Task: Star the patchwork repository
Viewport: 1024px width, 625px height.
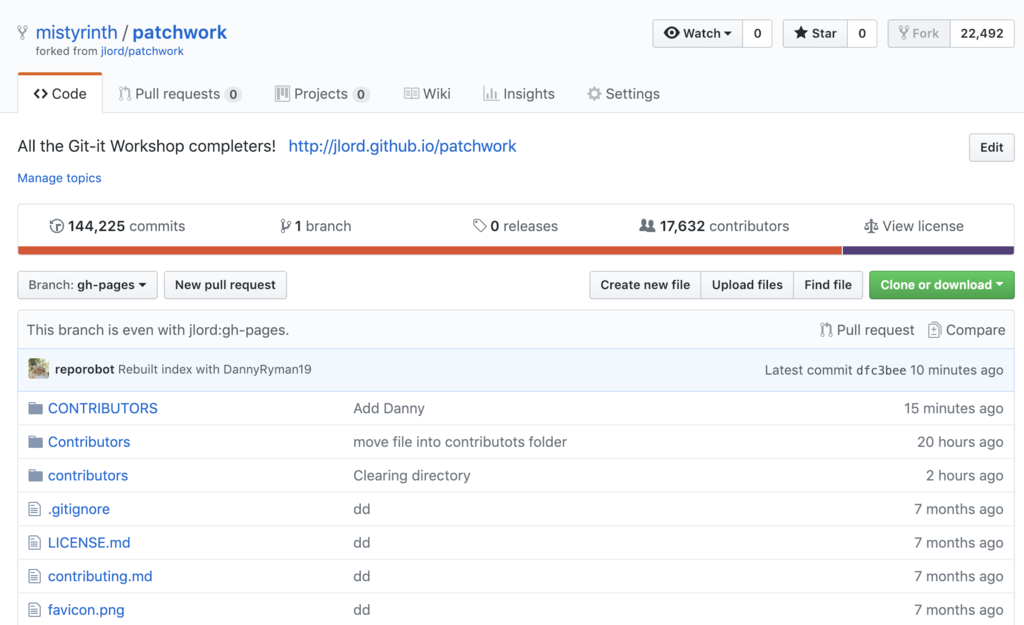Action: click(x=815, y=33)
